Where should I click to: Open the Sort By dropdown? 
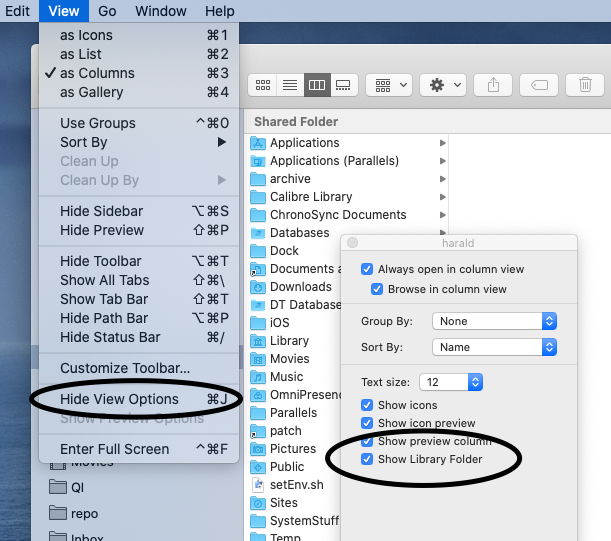point(494,347)
